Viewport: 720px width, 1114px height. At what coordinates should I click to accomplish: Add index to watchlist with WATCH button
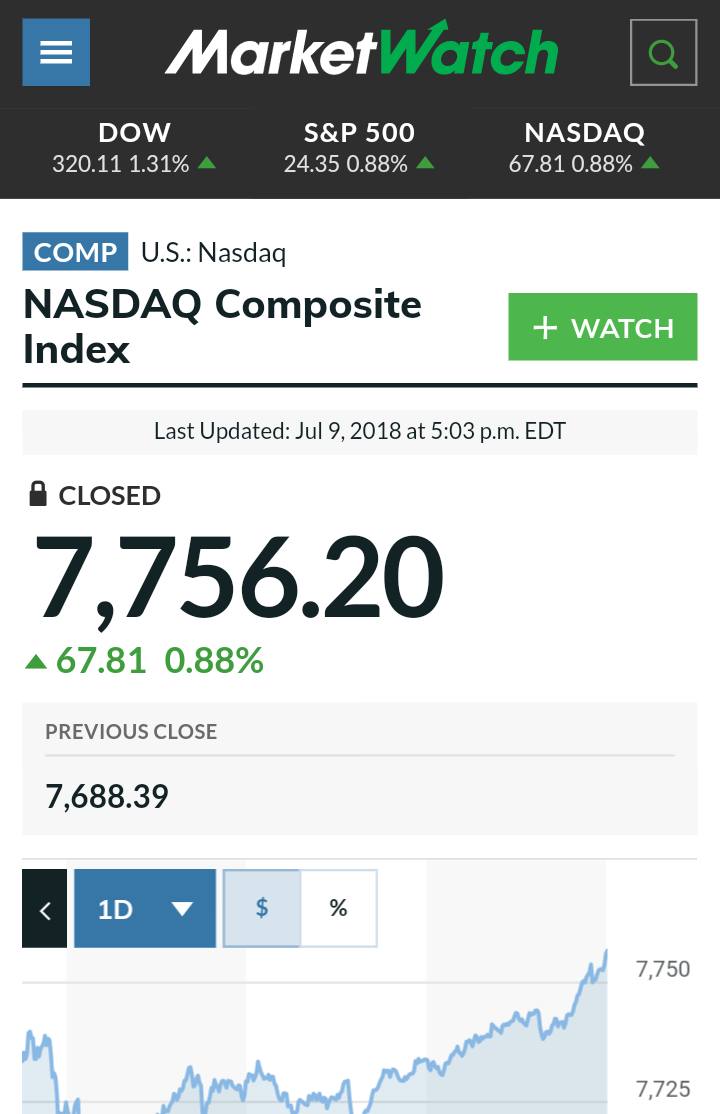(x=602, y=327)
